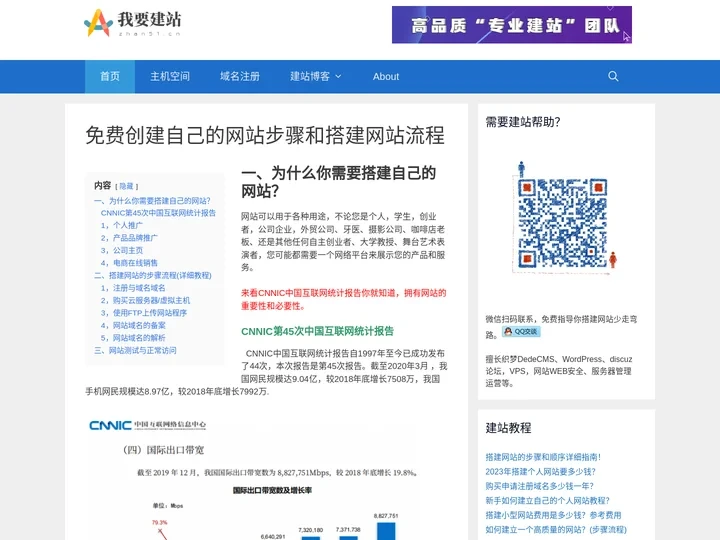Screen dimensions: 720x540
Task: Open 搭建网站的步骤和顺序详细指南! tutorial link
Action: (543, 457)
